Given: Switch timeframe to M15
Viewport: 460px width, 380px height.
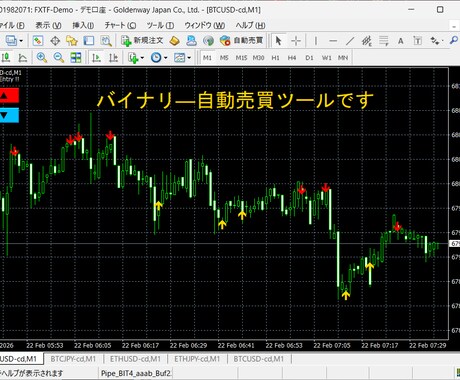Looking at the screenshot, I should pos(241,58).
